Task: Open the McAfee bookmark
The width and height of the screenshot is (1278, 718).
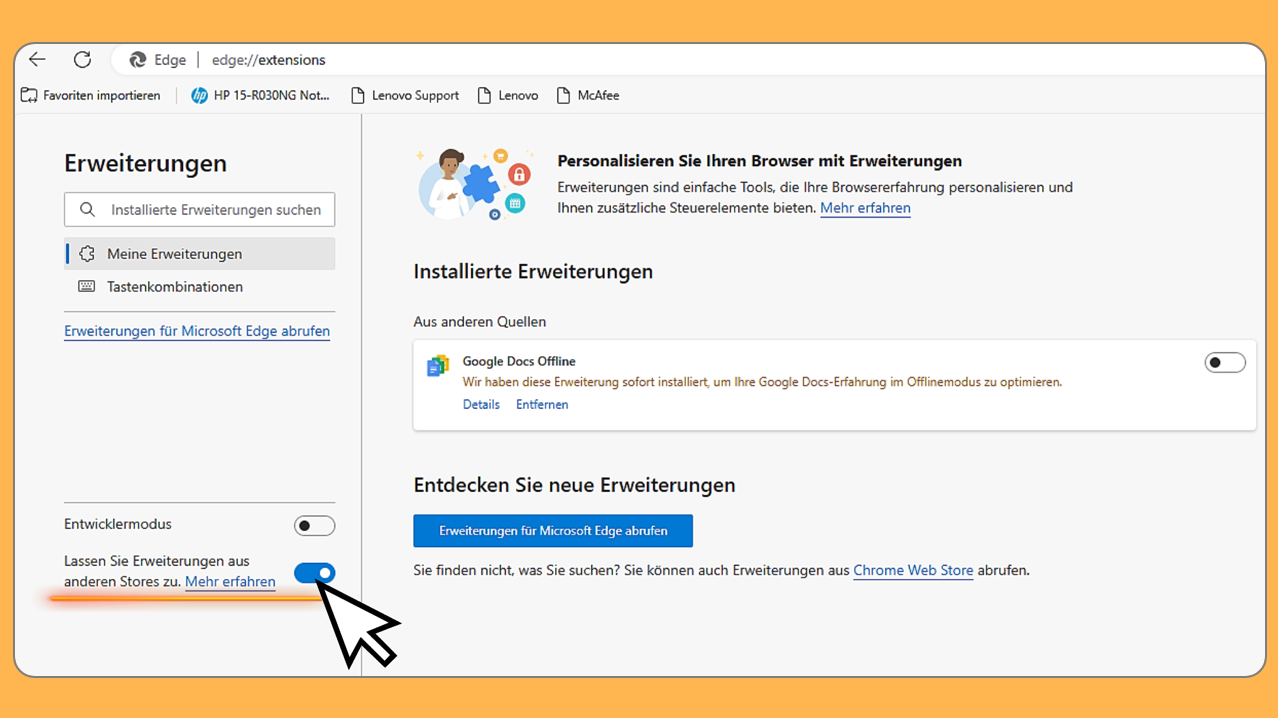Action: click(x=588, y=96)
